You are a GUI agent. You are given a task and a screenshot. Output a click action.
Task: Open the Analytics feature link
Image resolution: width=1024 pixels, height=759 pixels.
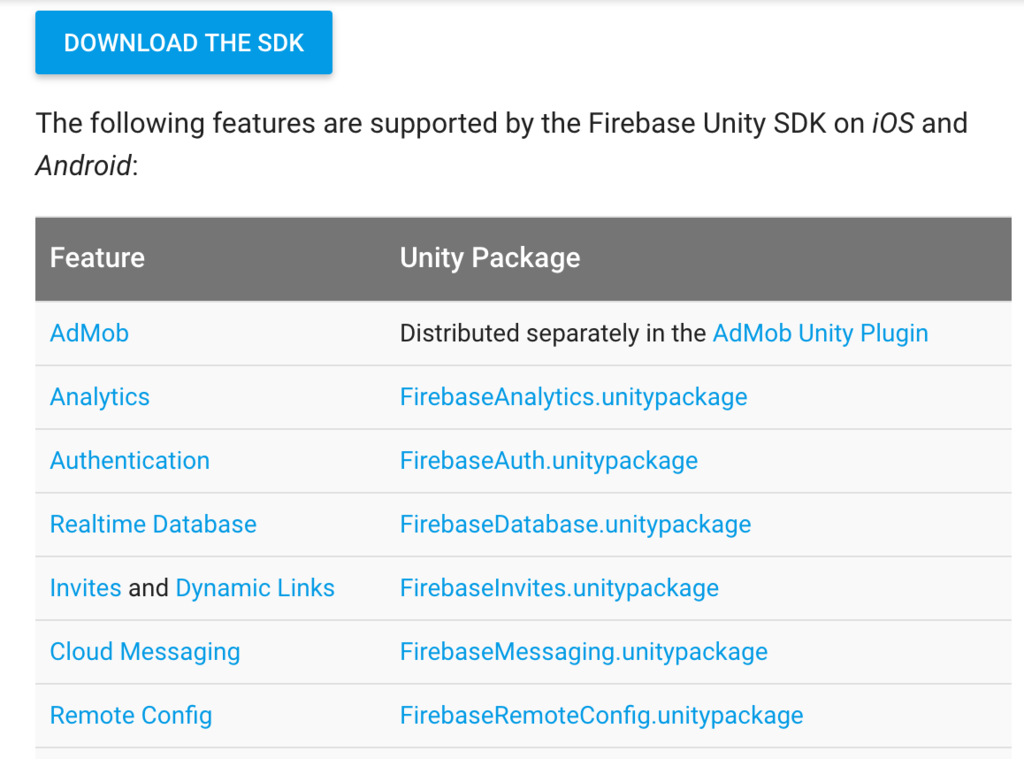tap(100, 397)
